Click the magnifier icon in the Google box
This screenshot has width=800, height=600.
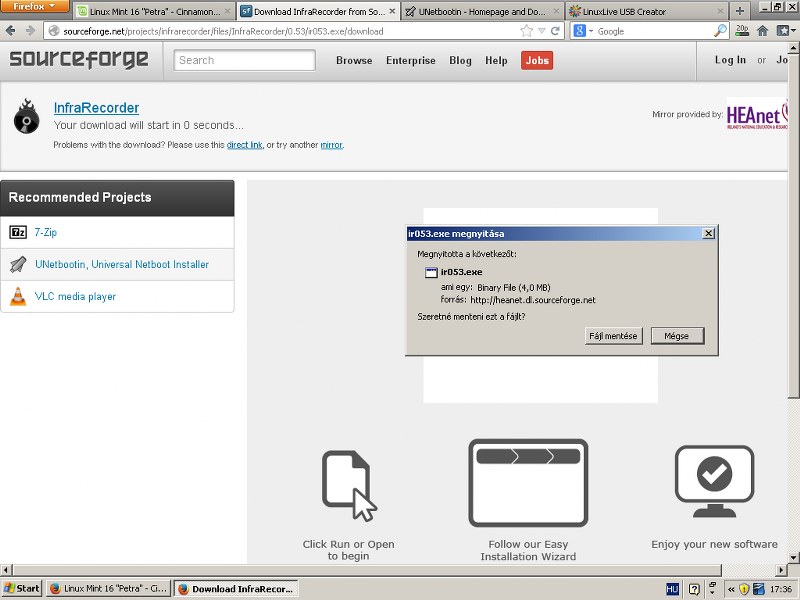[720, 31]
